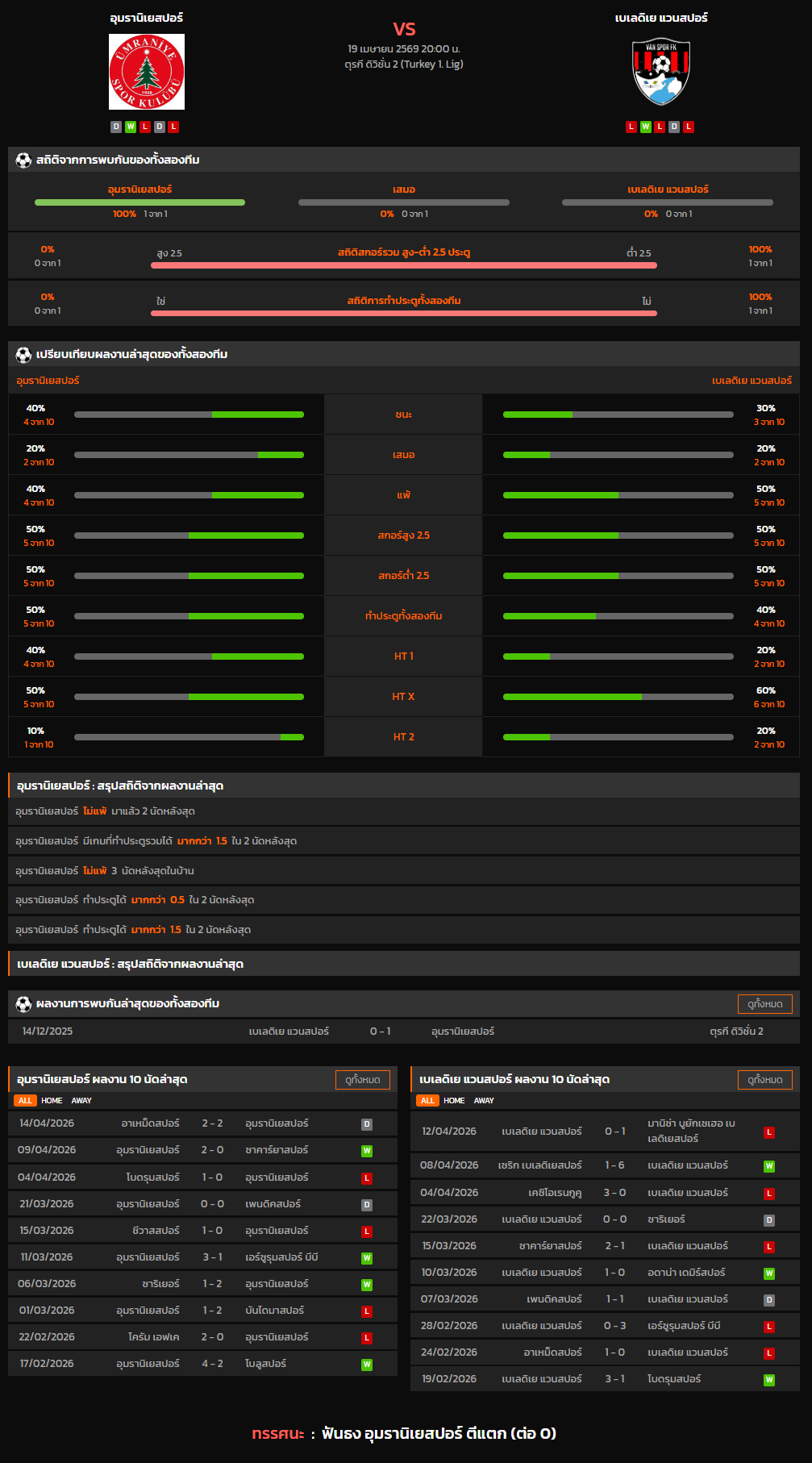Click 'ดูทั้งหมด' button in head-to-head results section
The width and height of the screenshot is (812, 1463).
point(764,1003)
